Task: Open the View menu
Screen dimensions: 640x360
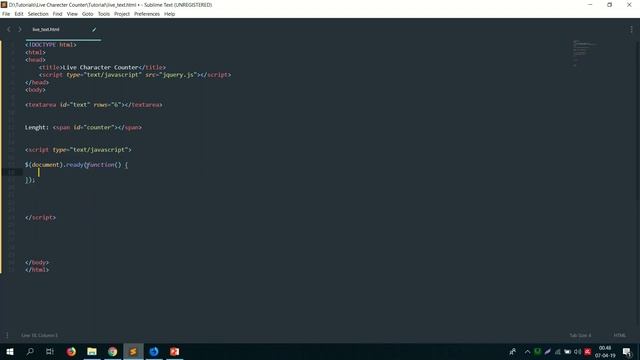Action: click(x=72, y=14)
